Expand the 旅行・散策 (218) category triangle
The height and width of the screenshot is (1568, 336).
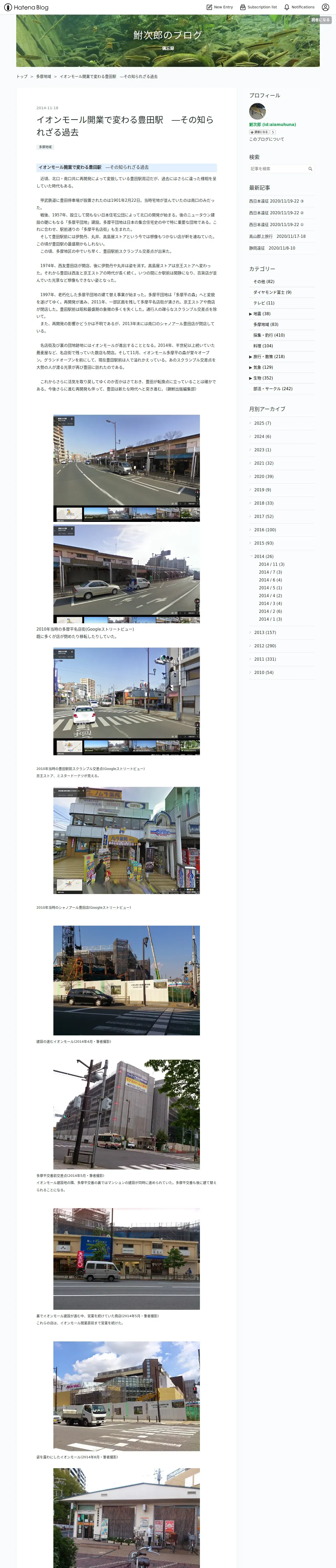pyautogui.click(x=251, y=357)
